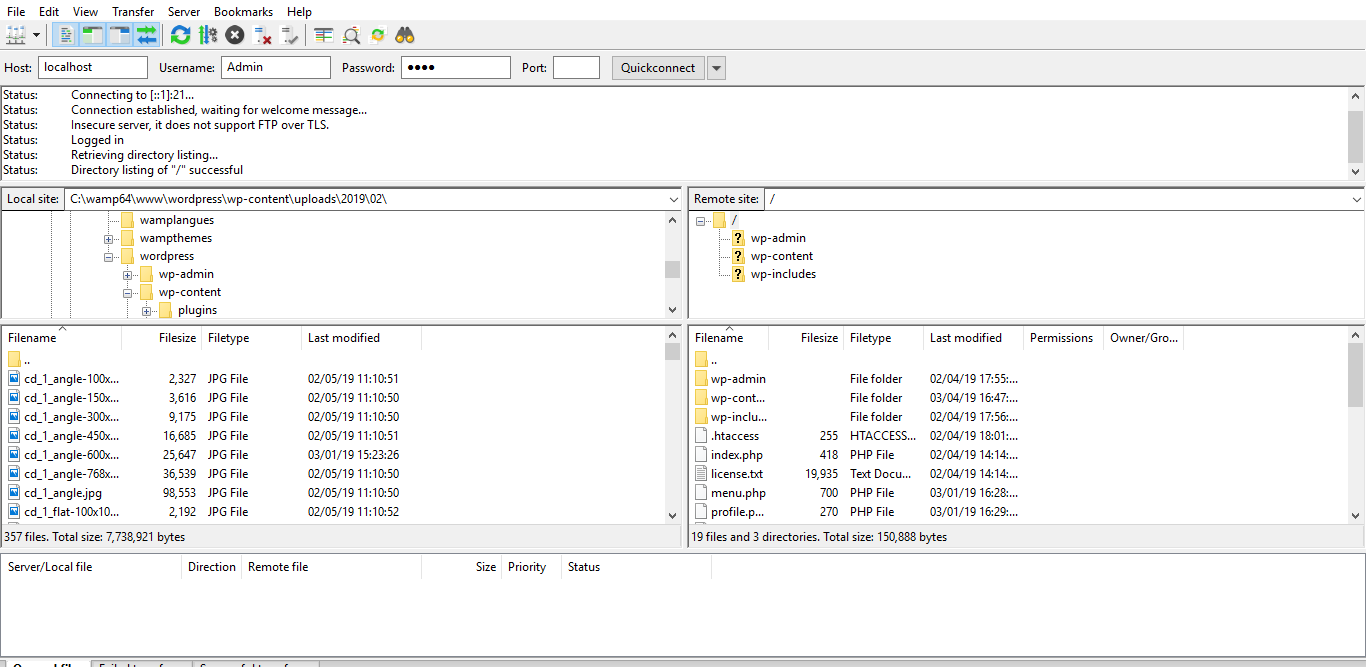Toggle transfer queue display
The width and height of the screenshot is (1366, 667).
(x=147, y=35)
